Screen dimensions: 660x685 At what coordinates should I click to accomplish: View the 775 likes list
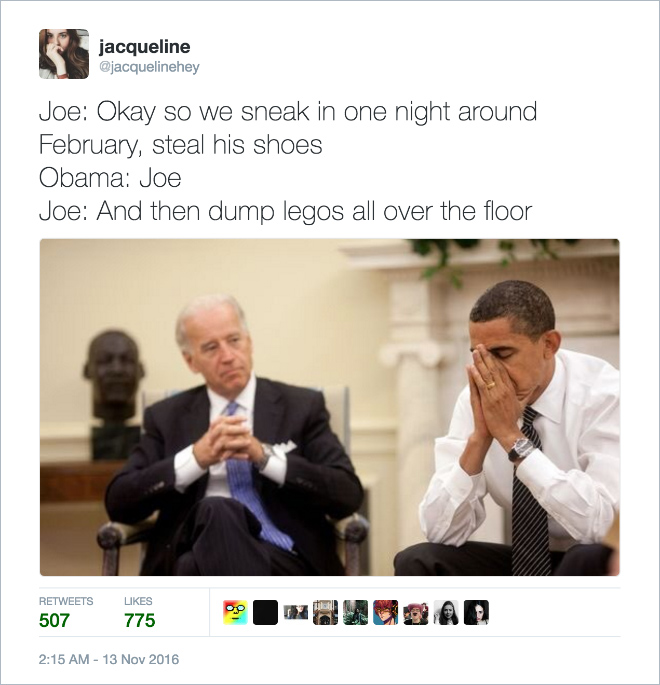coord(140,620)
